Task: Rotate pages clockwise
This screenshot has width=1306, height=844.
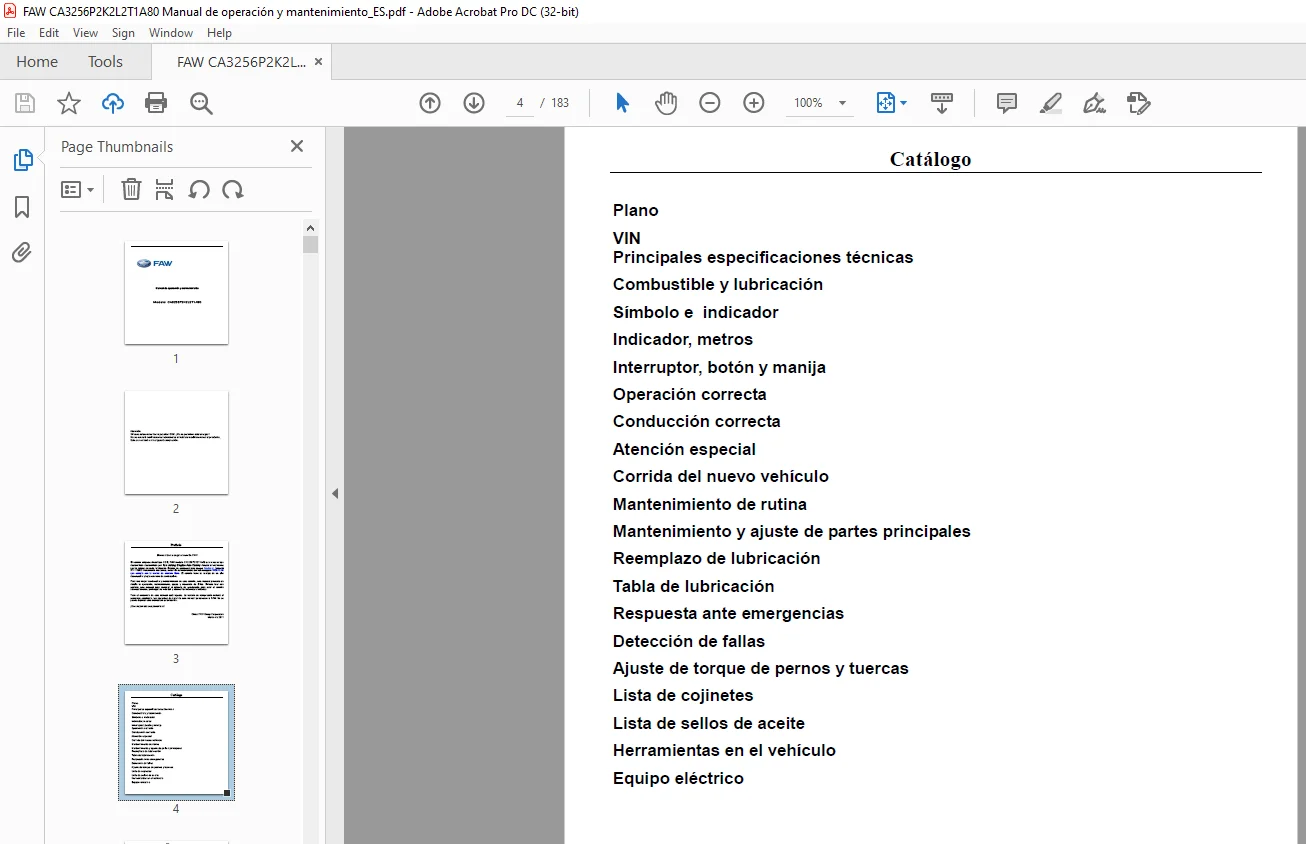Action: (233, 189)
